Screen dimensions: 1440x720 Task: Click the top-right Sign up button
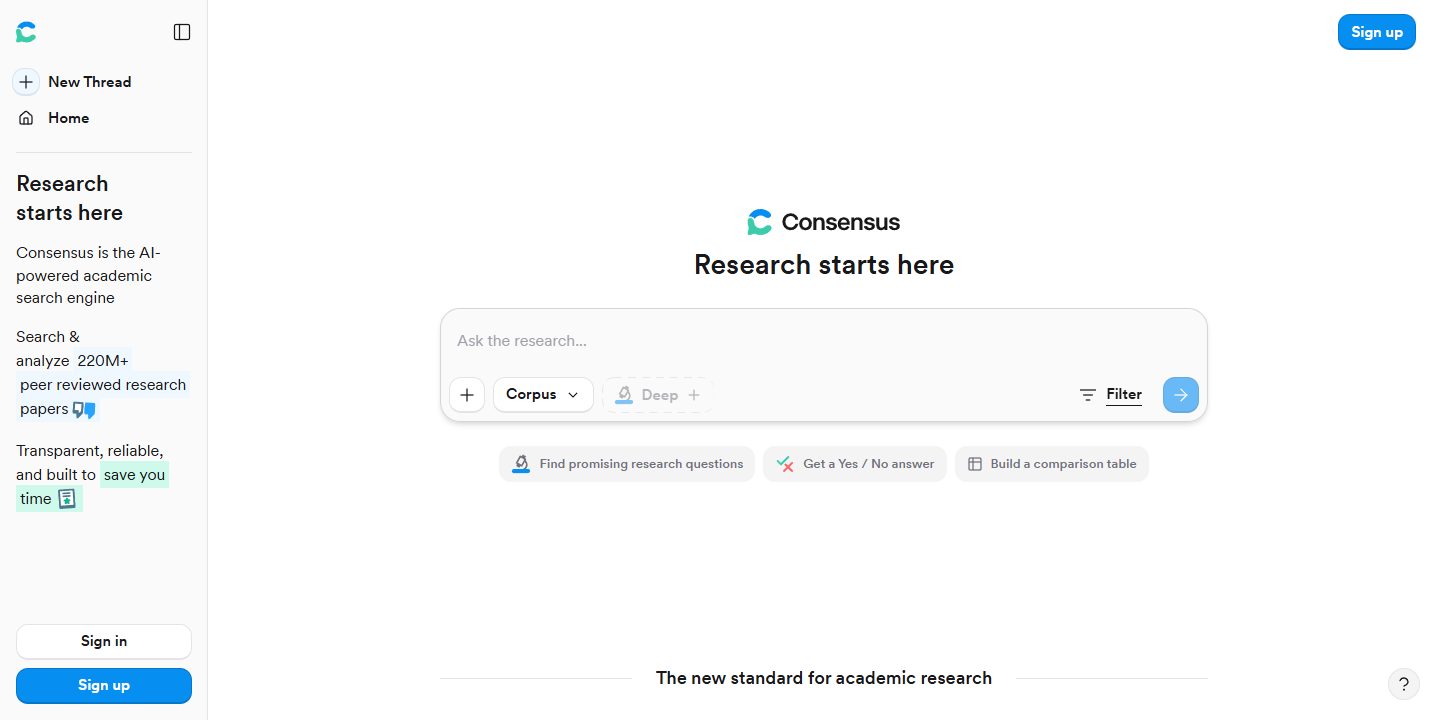click(1377, 32)
